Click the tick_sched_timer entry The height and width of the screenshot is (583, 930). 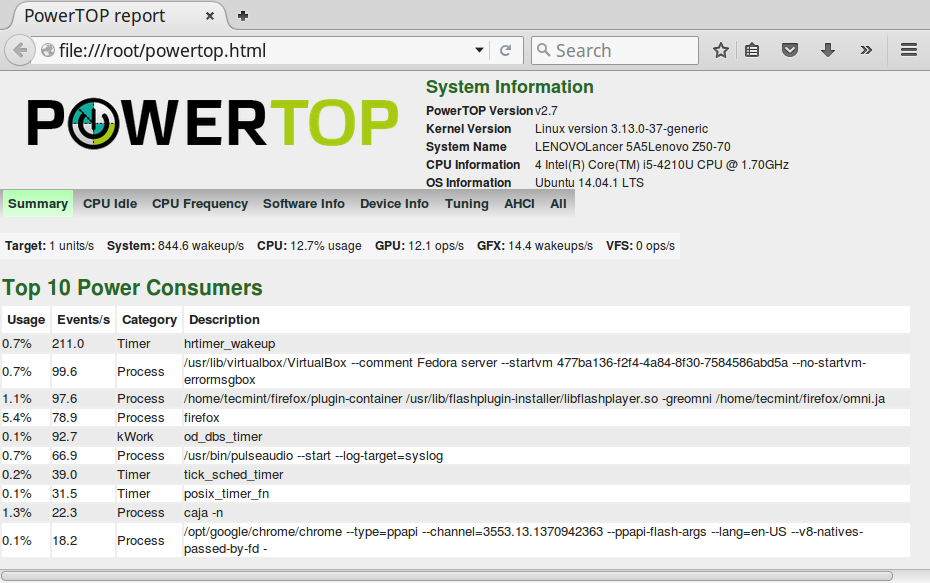pos(234,474)
